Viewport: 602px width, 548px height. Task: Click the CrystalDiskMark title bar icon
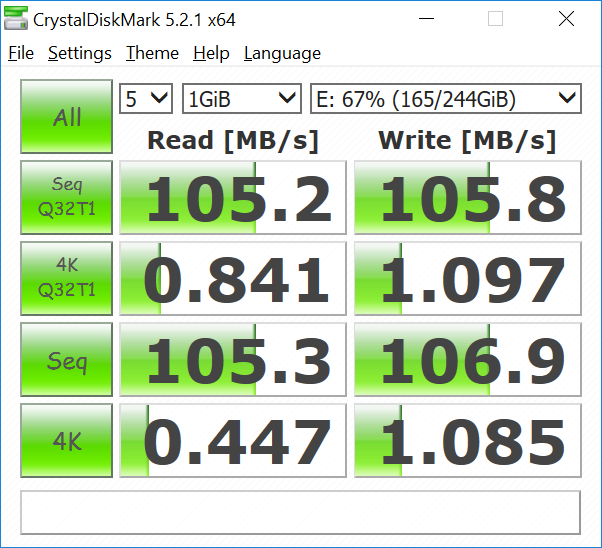[x=17, y=19]
